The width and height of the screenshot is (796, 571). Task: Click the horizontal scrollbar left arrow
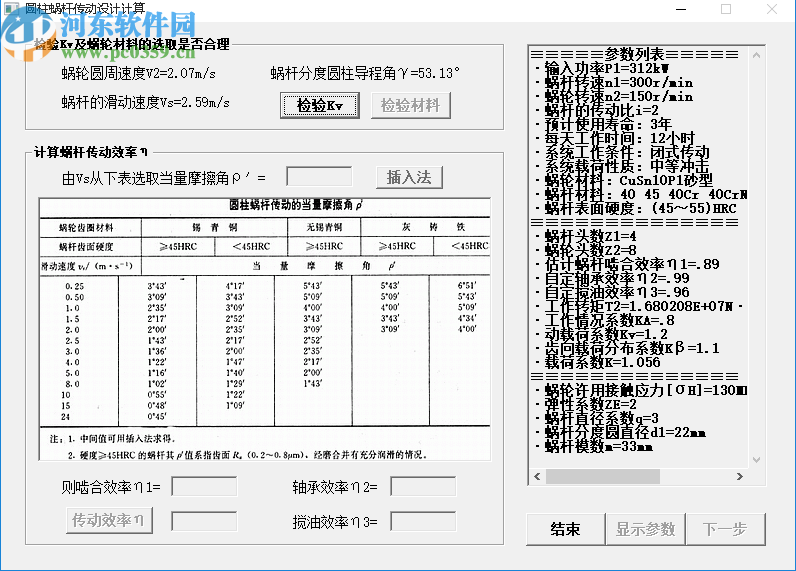[x=538, y=477]
